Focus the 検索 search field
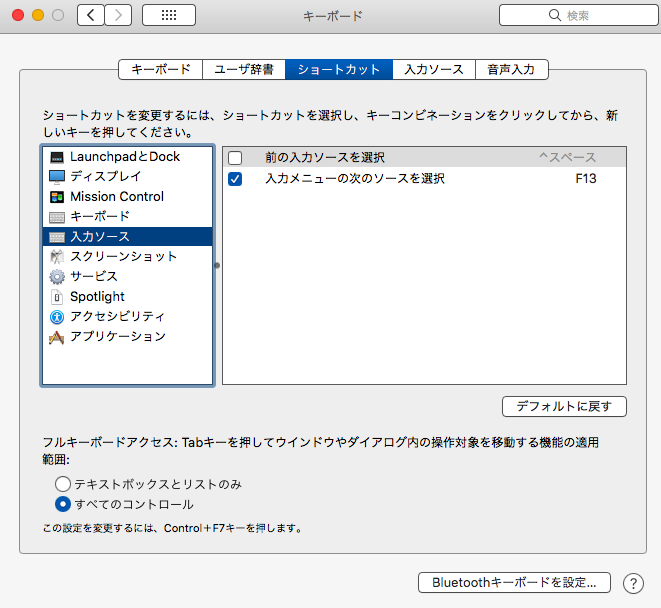661x608 pixels. (x=579, y=16)
